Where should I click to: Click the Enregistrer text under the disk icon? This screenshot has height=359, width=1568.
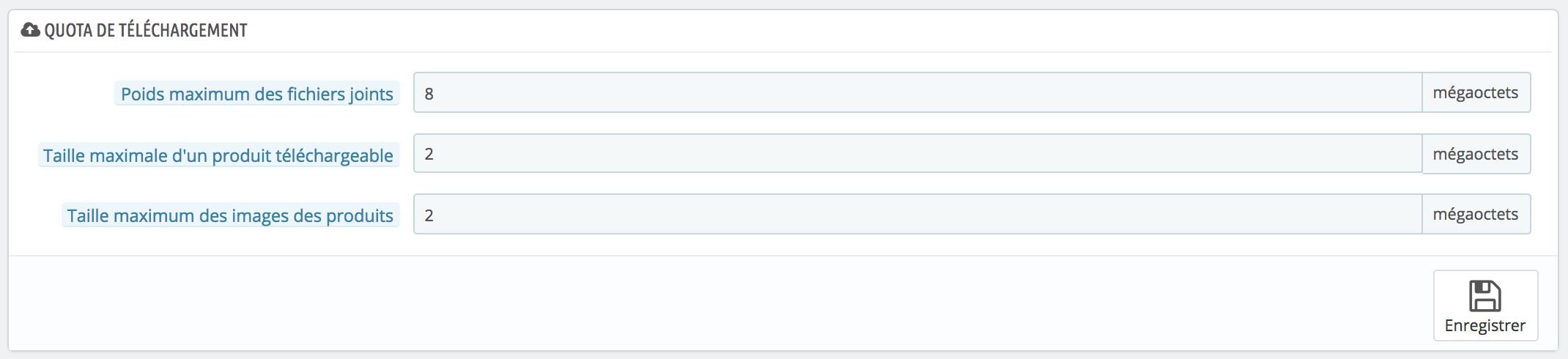[x=1485, y=325]
